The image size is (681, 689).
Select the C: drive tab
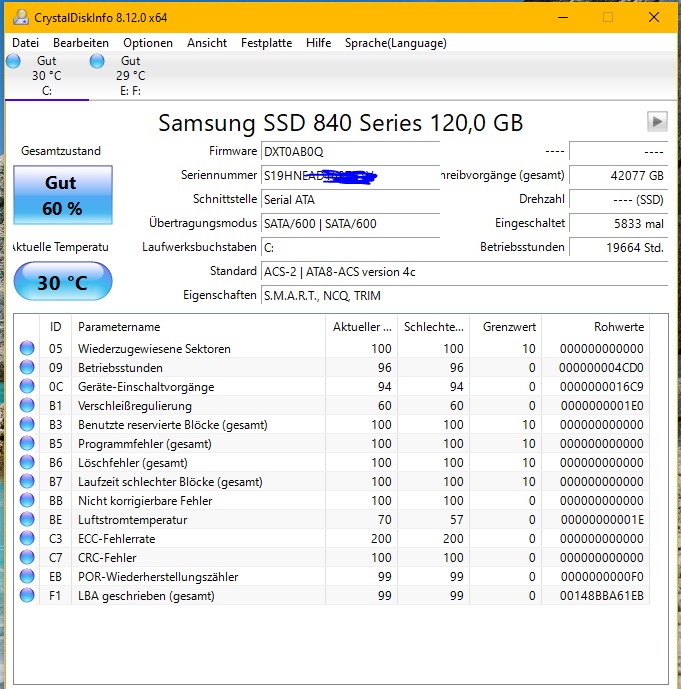[47, 76]
